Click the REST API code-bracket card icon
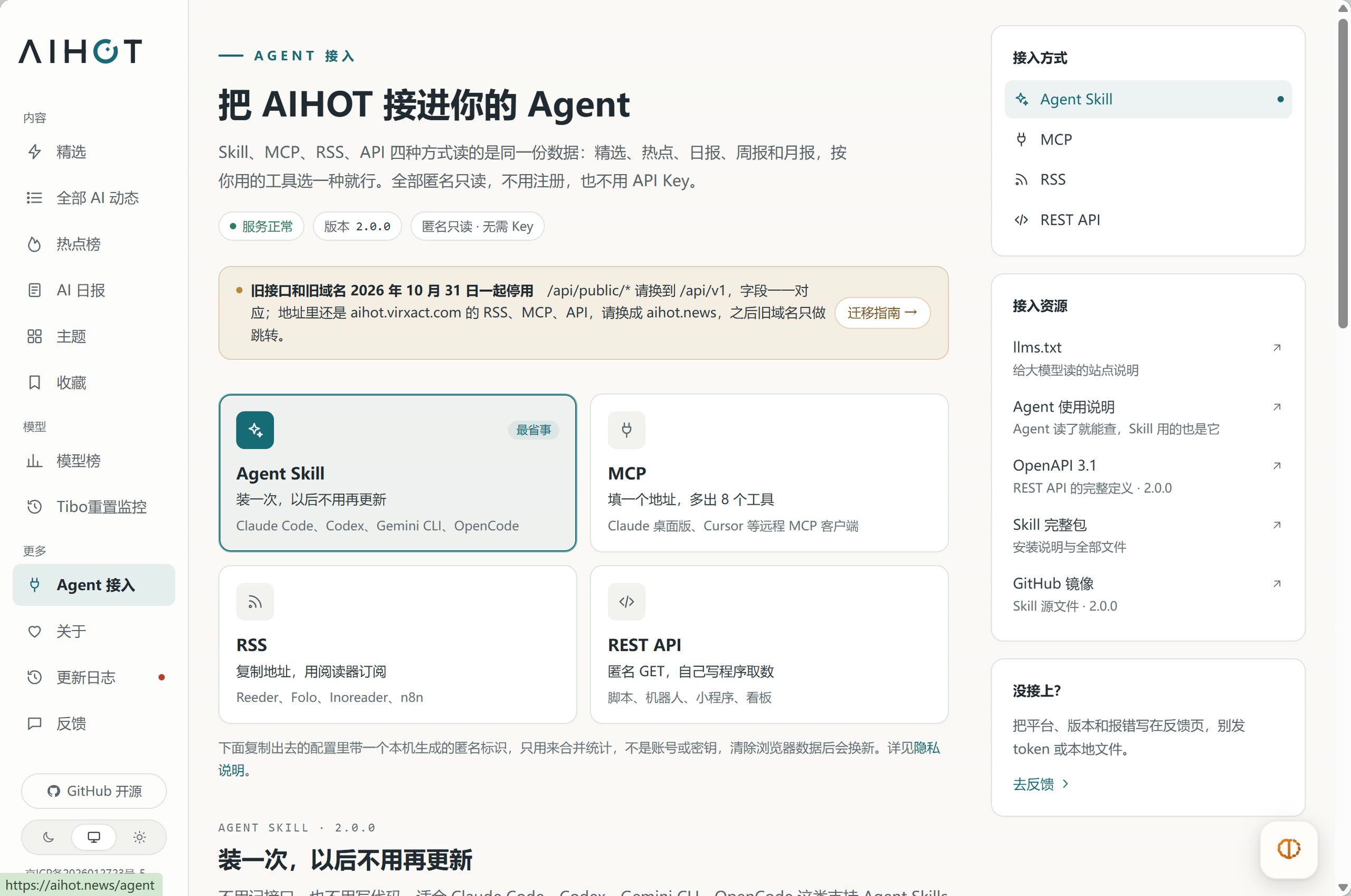The height and width of the screenshot is (896, 1351). [626, 602]
